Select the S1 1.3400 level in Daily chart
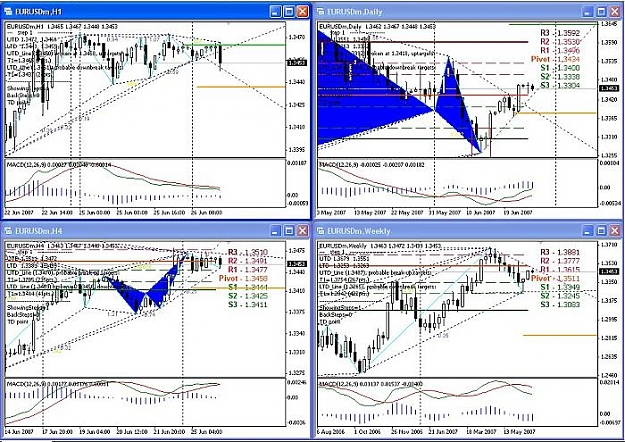This screenshot has width=625, height=442. [560, 68]
